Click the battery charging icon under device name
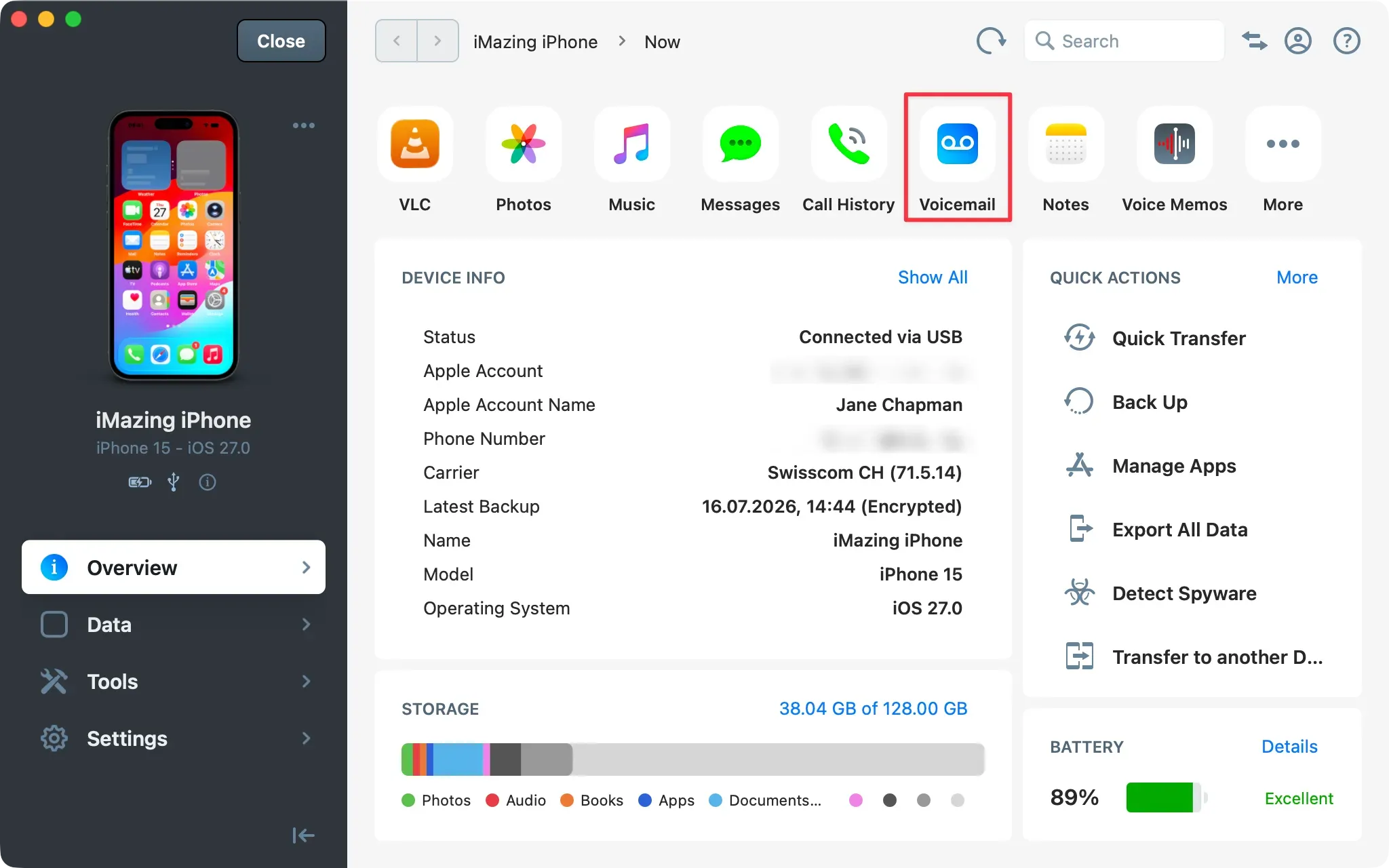The height and width of the screenshot is (868, 1389). 140,482
